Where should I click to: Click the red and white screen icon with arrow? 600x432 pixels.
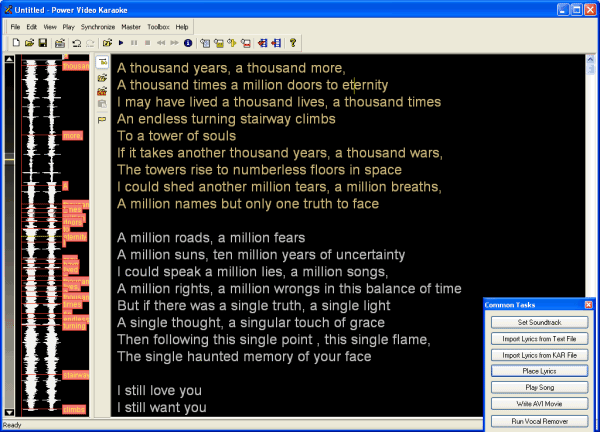246,43
